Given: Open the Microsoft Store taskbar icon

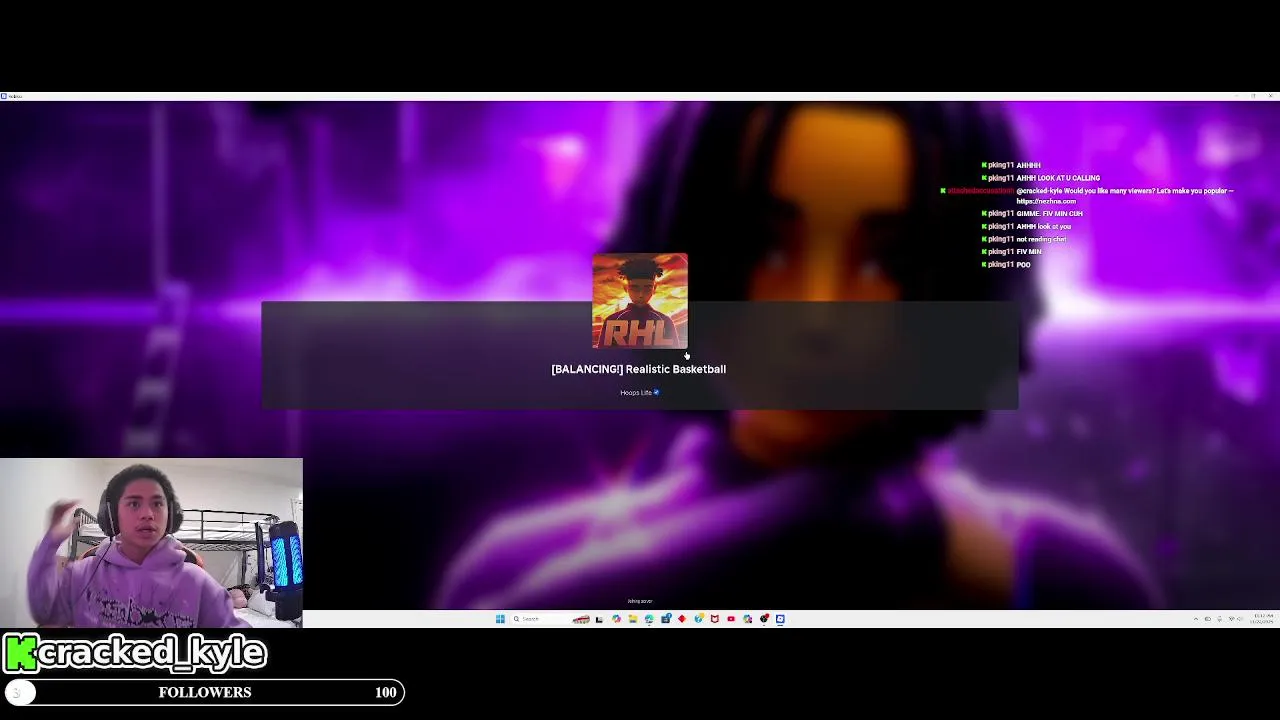Looking at the screenshot, I should [x=666, y=619].
